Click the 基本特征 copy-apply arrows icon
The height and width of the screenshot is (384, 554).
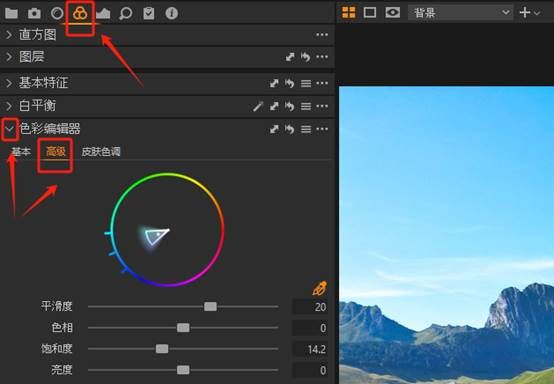(274, 83)
